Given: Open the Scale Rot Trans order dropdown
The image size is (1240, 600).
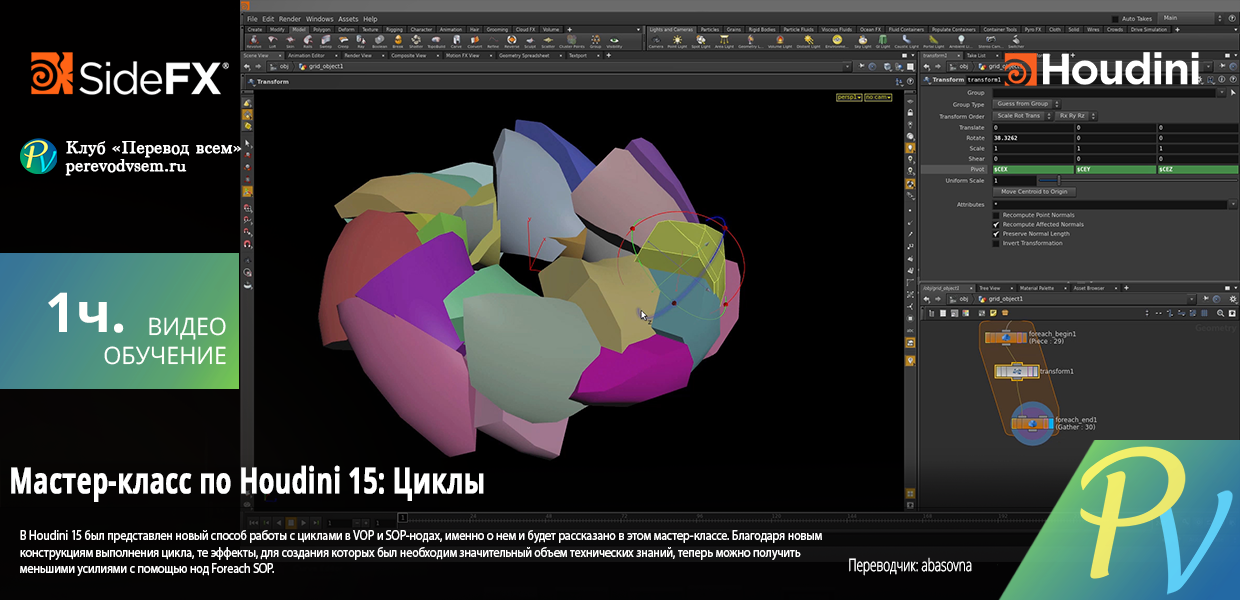Looking at the screenshot, I should pos(1023,116).
